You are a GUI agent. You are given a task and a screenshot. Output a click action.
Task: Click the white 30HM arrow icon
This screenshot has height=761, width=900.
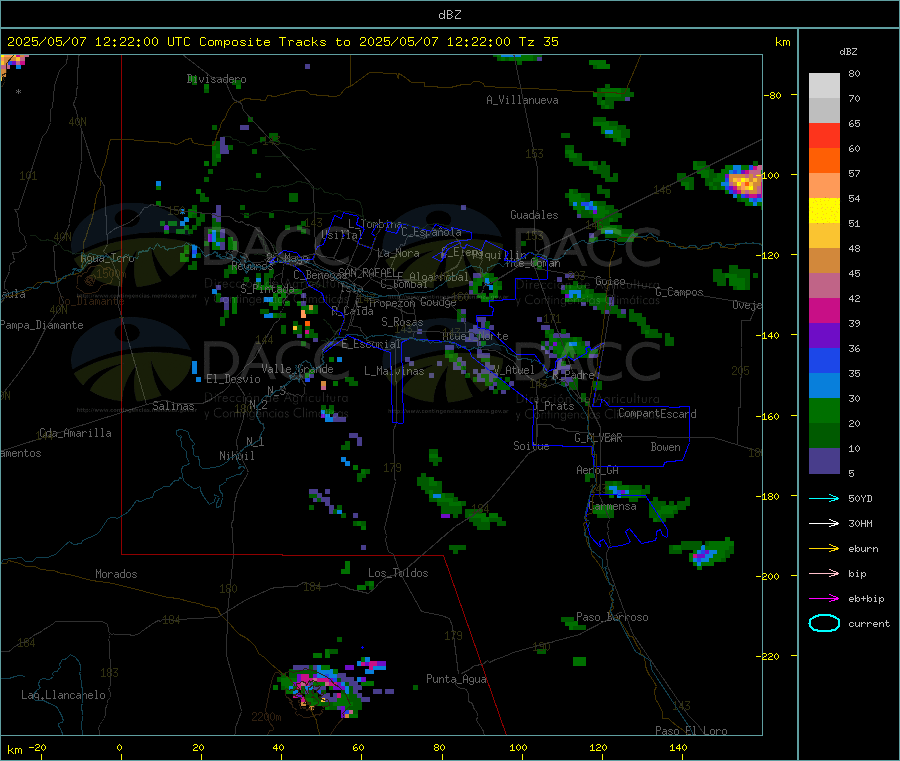tap(824, 523)
